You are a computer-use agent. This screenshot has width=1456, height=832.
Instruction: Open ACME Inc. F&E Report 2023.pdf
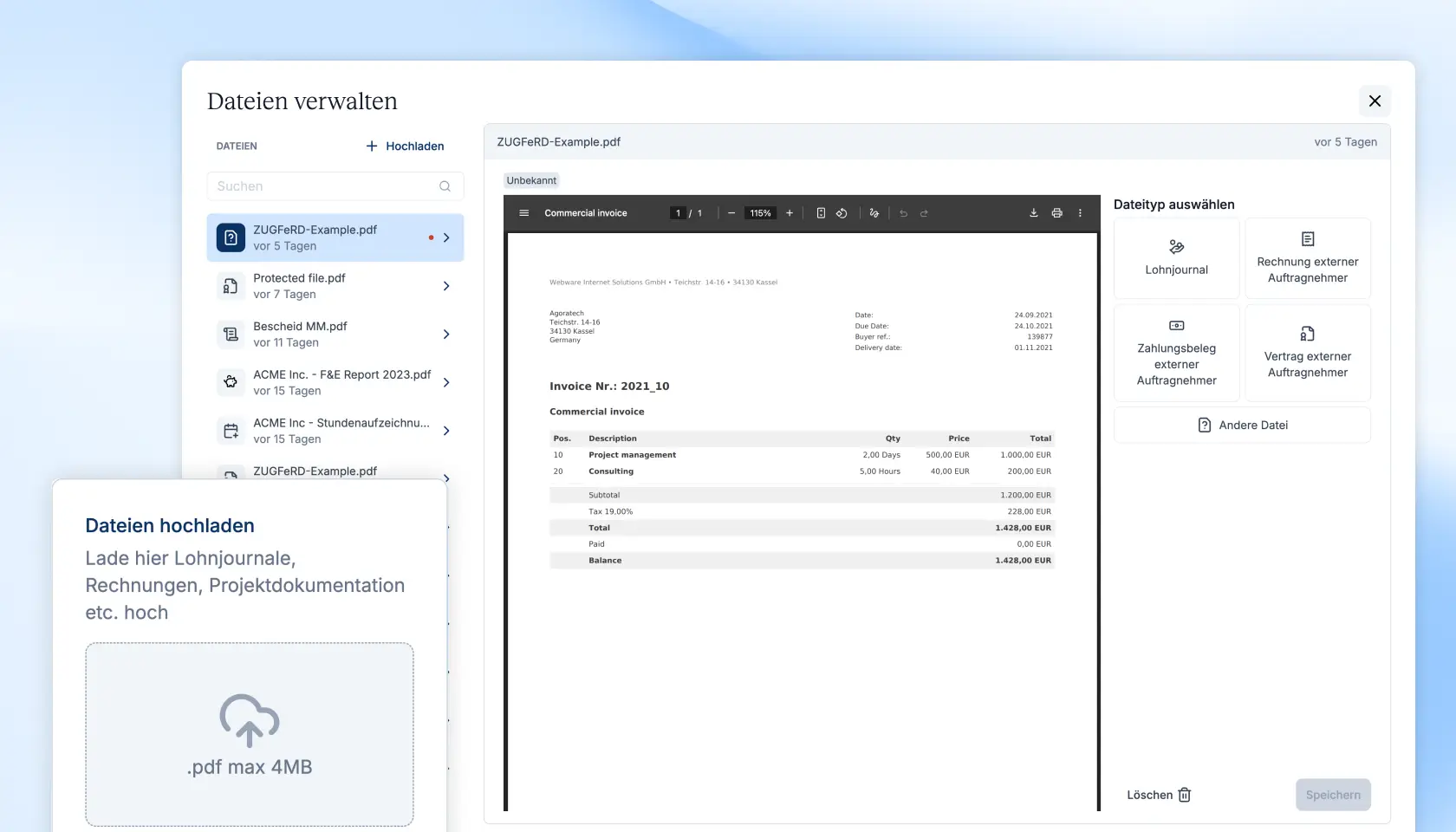(341, 382)
